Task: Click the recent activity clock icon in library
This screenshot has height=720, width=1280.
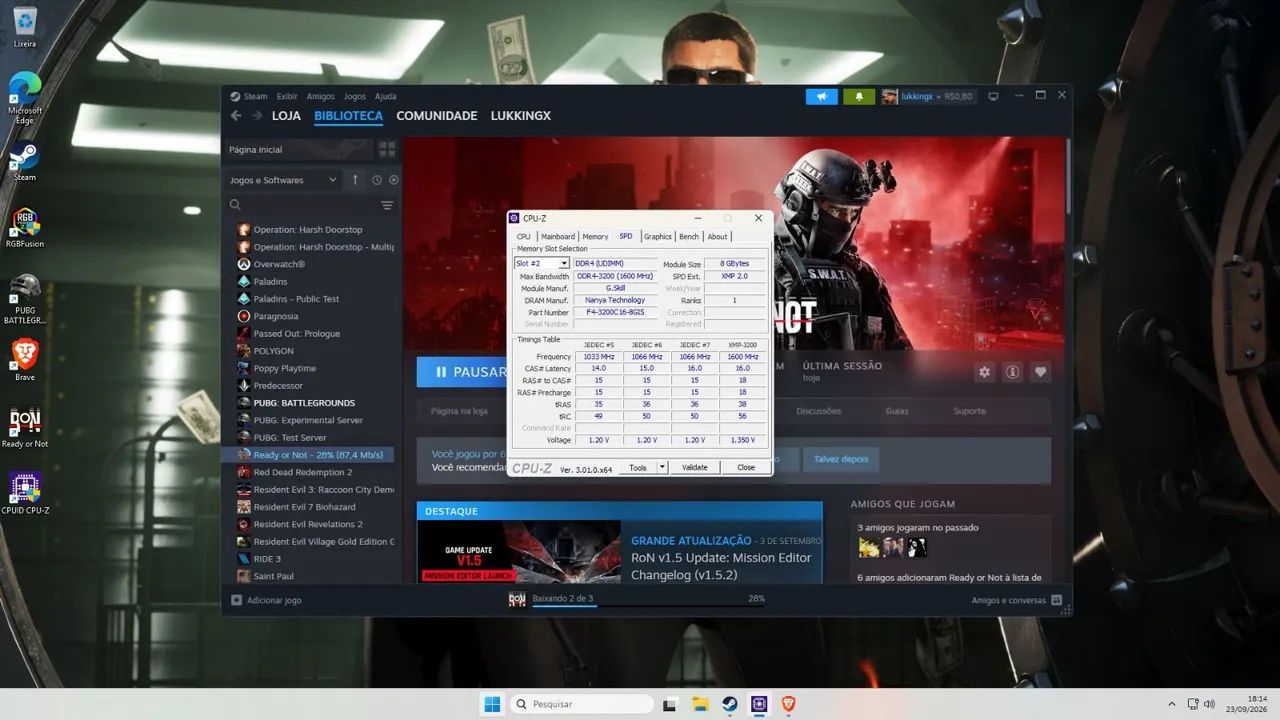Action: [x=377, y=180]
